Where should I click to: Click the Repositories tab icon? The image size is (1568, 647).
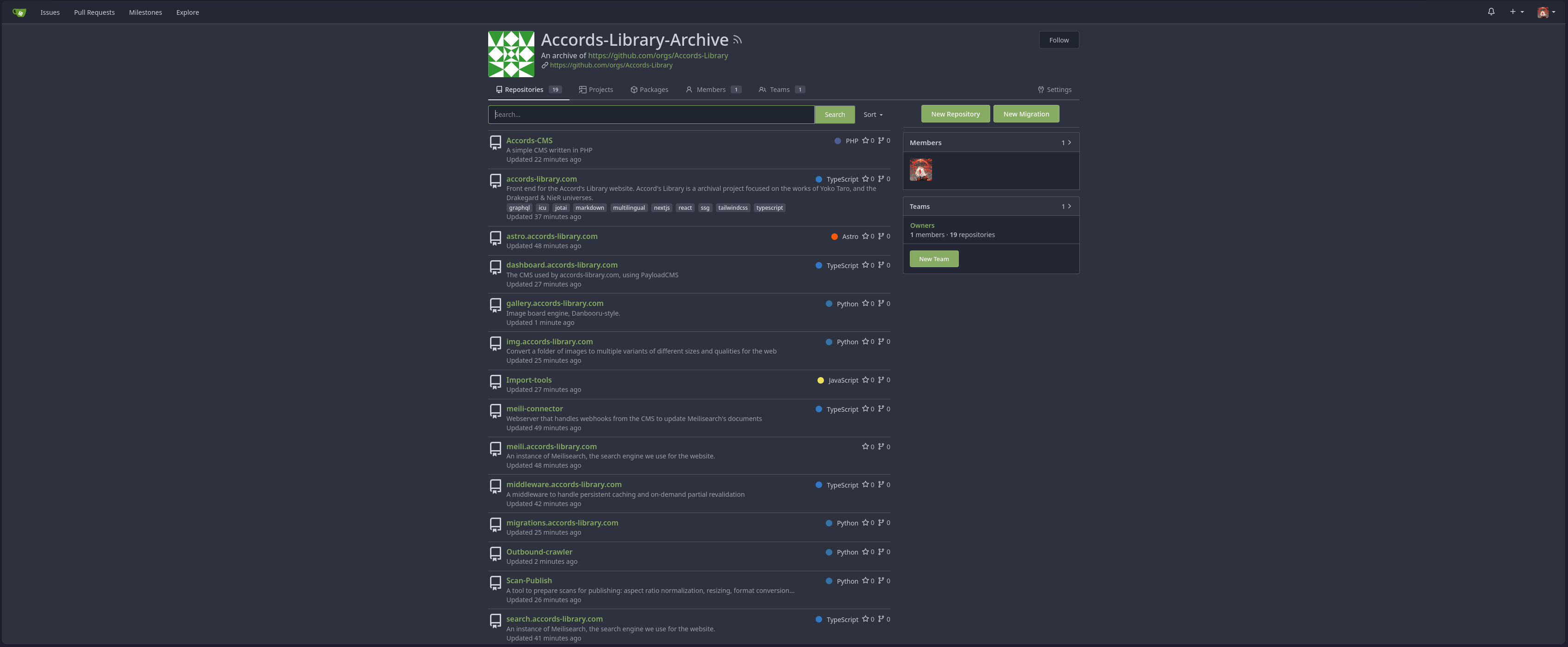(498, 90)
